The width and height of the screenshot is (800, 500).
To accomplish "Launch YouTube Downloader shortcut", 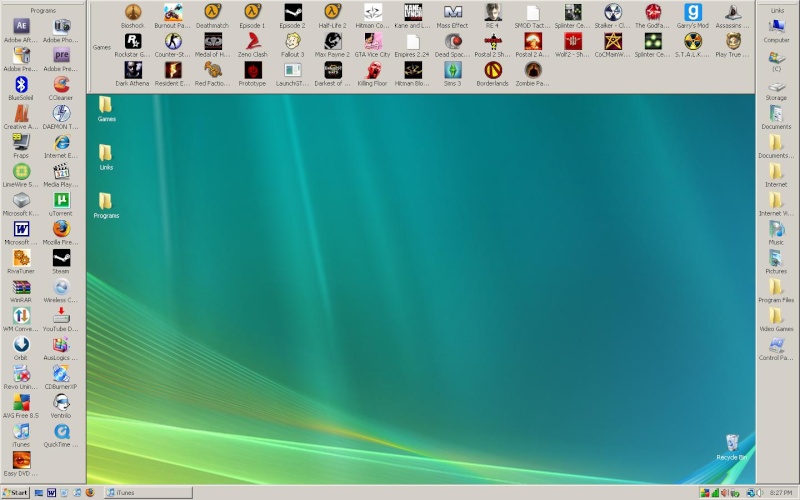I will [61, 319].
